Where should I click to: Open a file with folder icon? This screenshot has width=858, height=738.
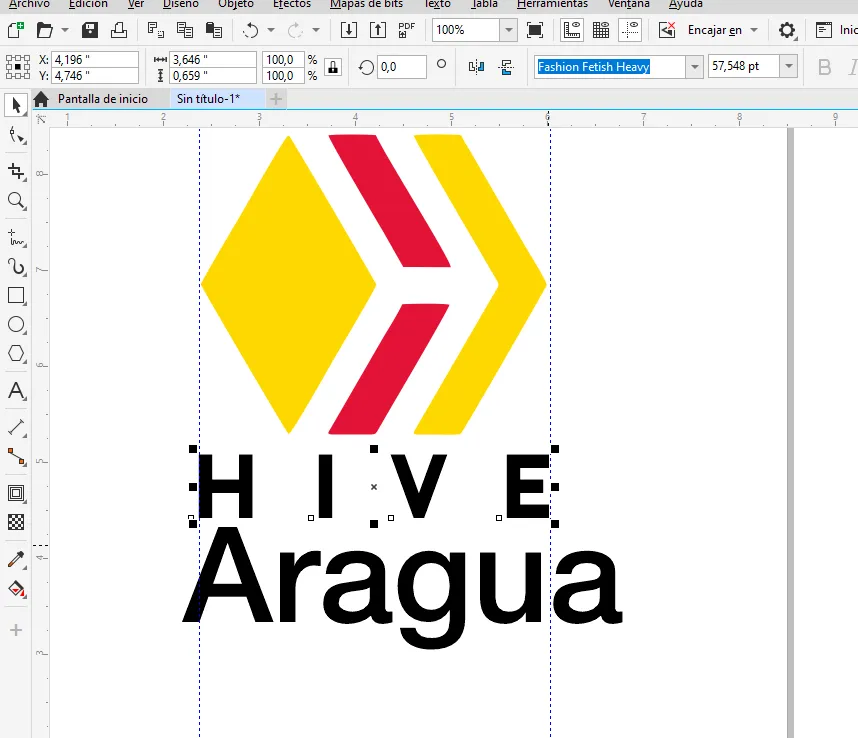[x=44, y=30]
